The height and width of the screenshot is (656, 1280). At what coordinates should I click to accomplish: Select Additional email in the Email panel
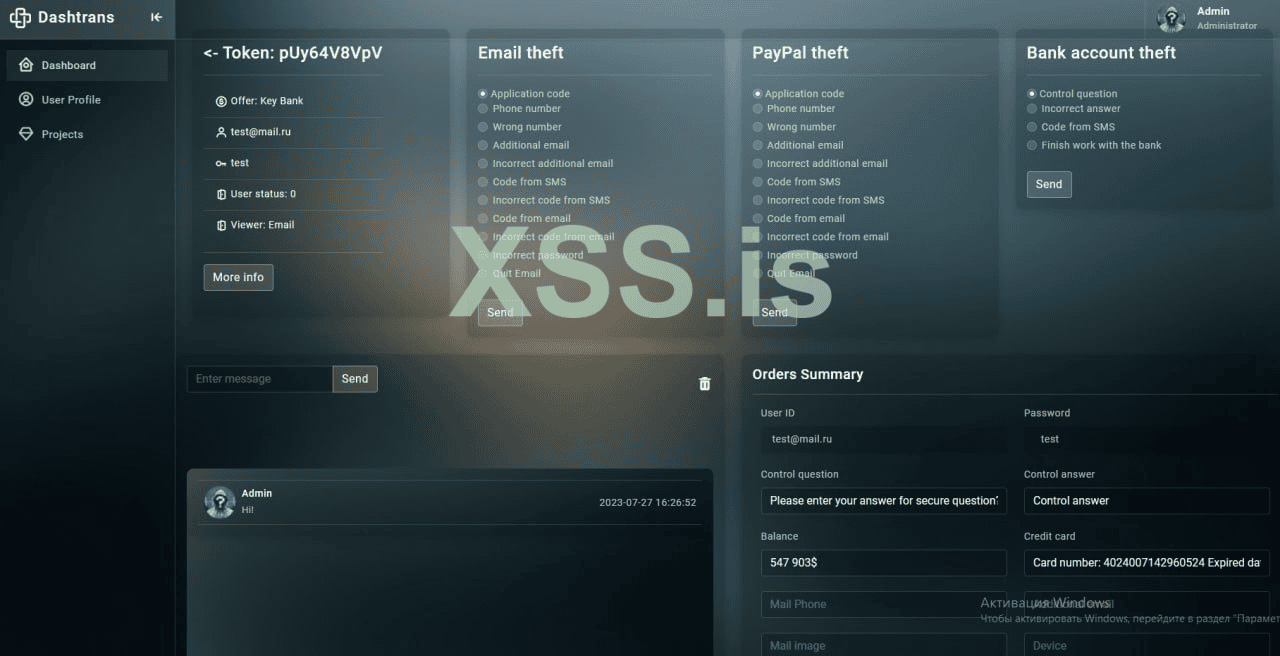point(483,145)
